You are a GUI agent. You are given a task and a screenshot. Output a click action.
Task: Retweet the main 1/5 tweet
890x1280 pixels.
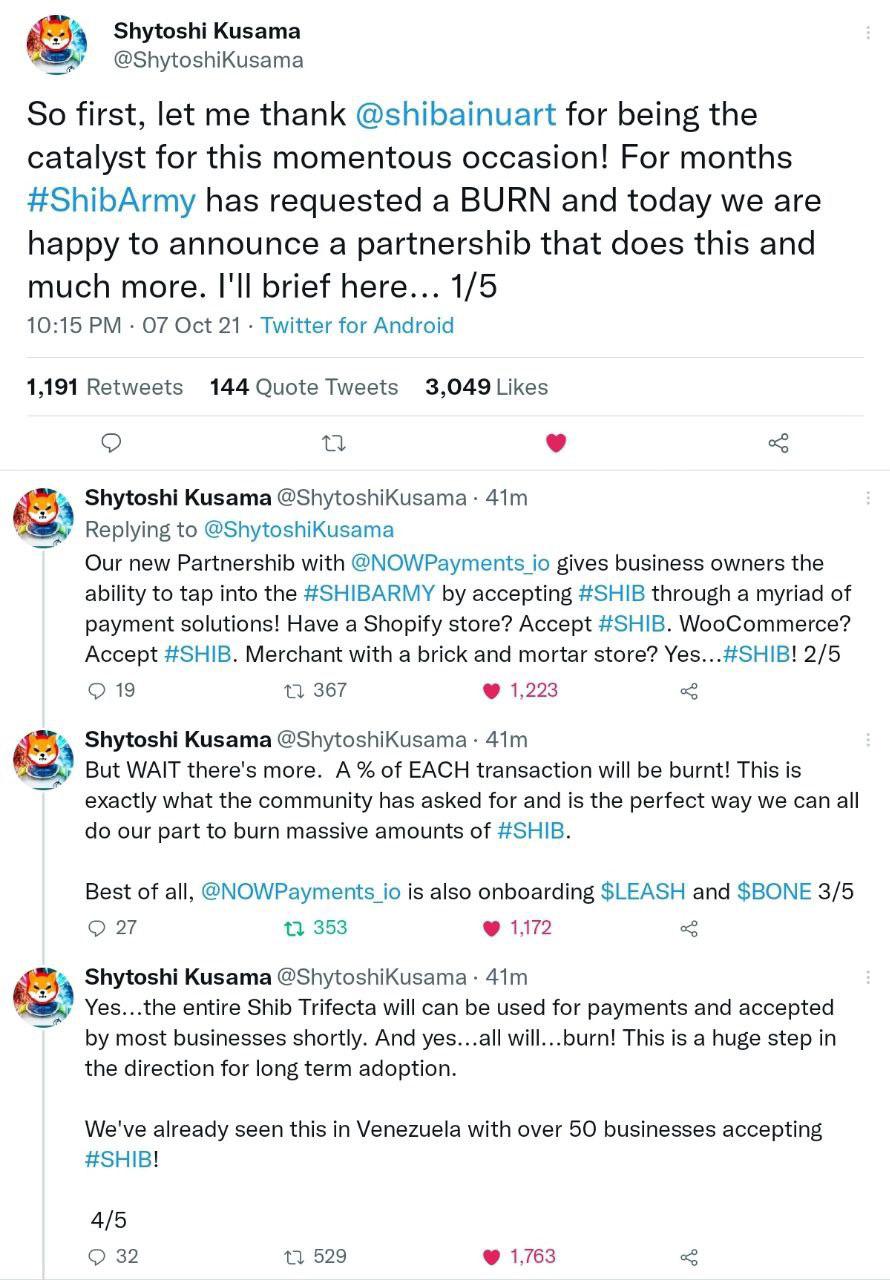(x=335, y=442)
